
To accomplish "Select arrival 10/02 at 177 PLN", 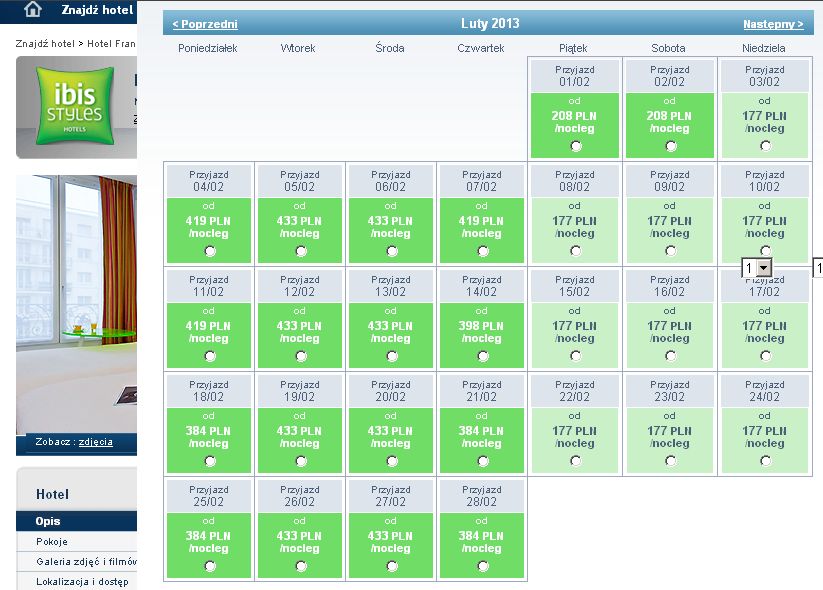I will (765, 250).
